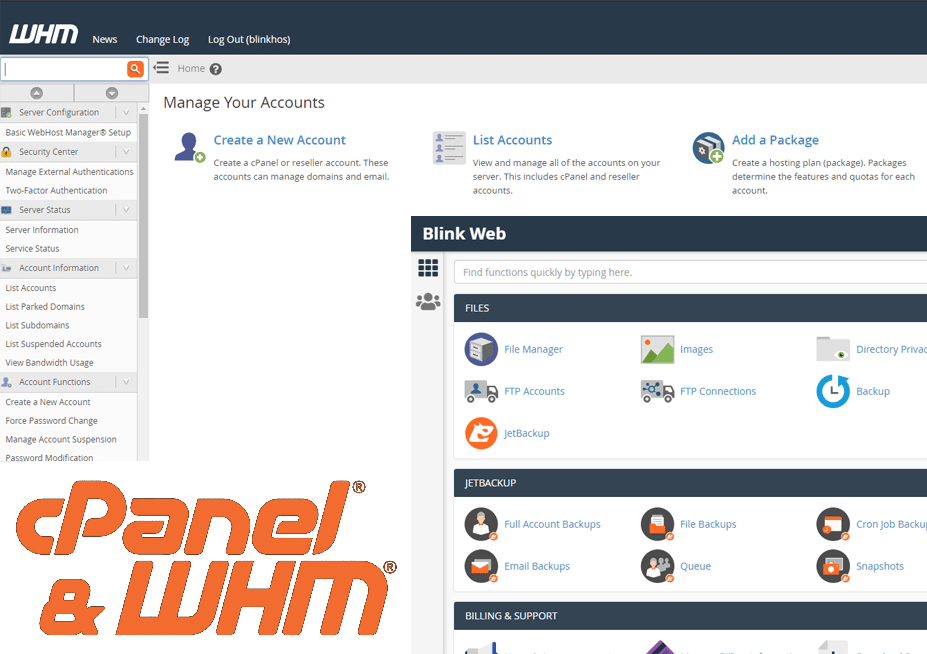Image resolution: width=927 pixels, height=654 pixels.
Task: Open sidebar Create a New Account entry
Action: [48, 402]
